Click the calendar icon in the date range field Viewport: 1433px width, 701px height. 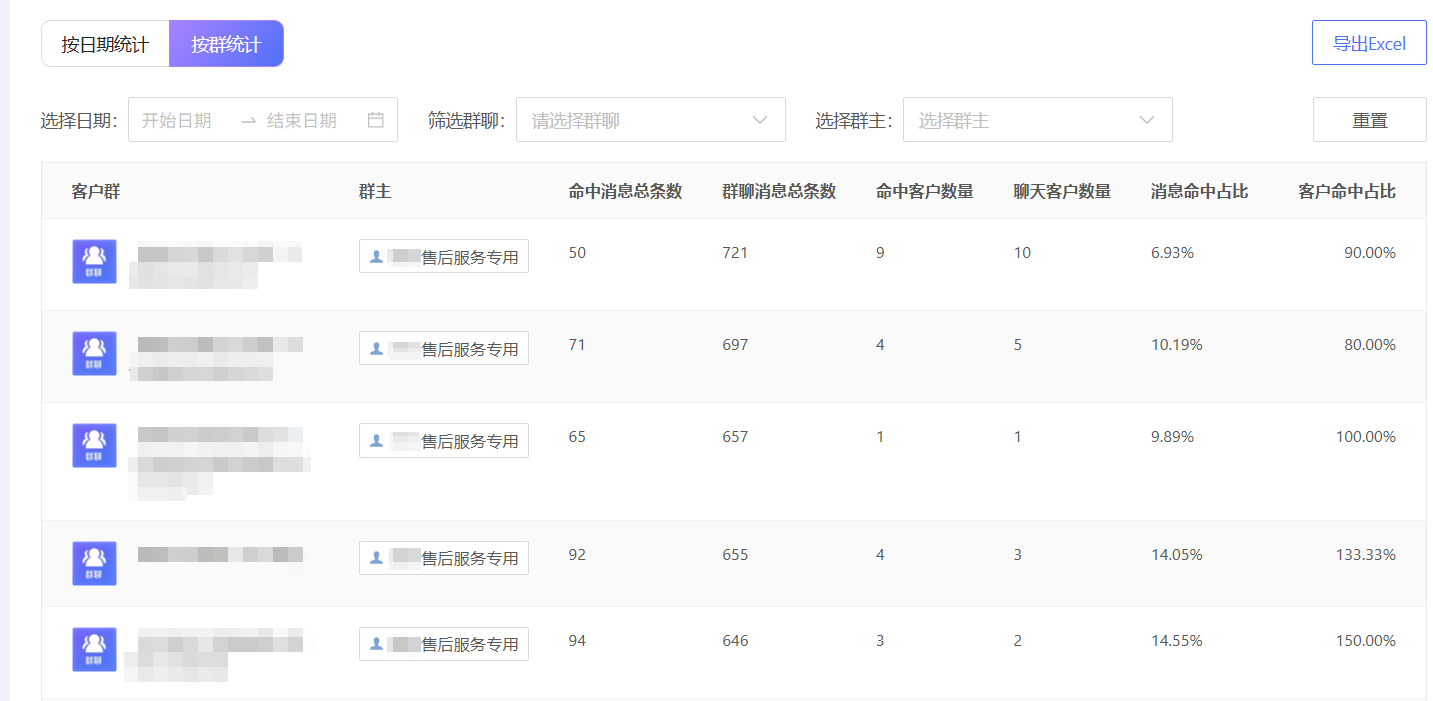pyautogui.click(x=376, y=120)
